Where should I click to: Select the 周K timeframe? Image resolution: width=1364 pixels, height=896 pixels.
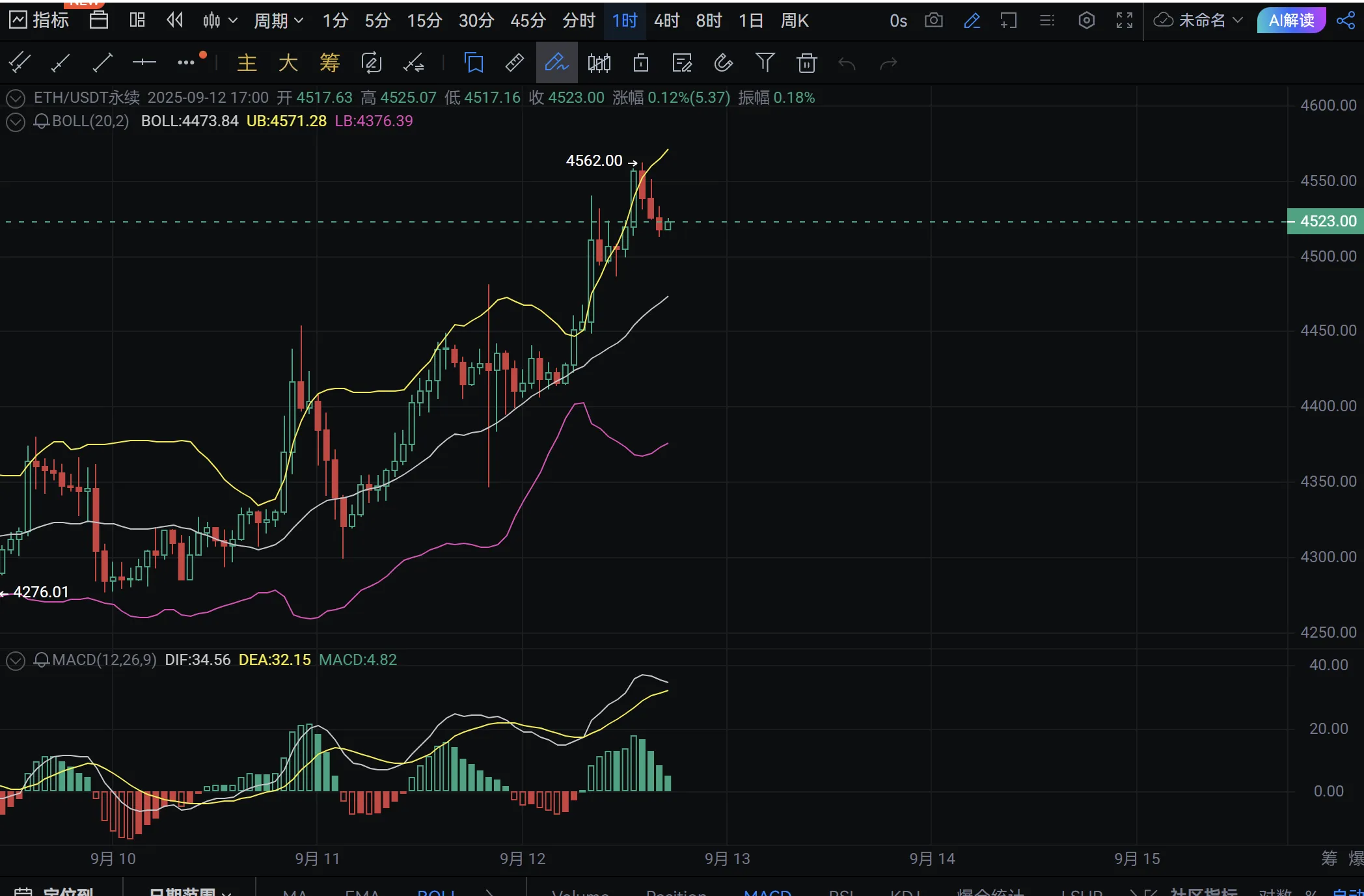(794, 21)
